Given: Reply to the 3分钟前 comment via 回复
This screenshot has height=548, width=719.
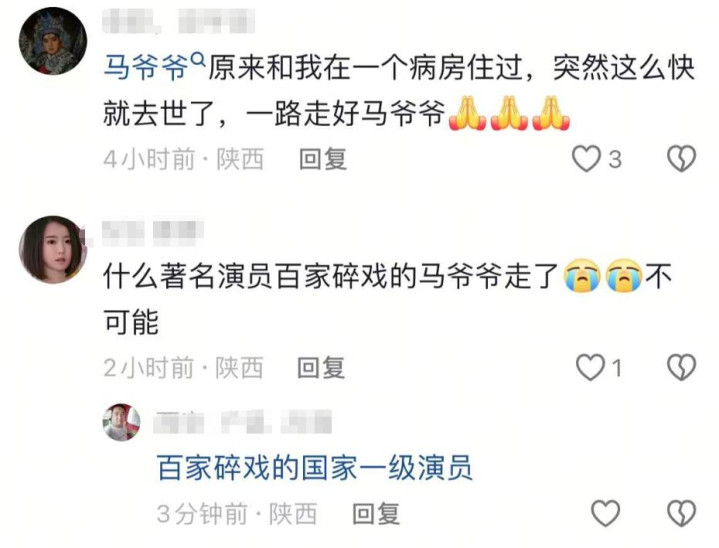Looking at the screenshot, I should 376,514.
